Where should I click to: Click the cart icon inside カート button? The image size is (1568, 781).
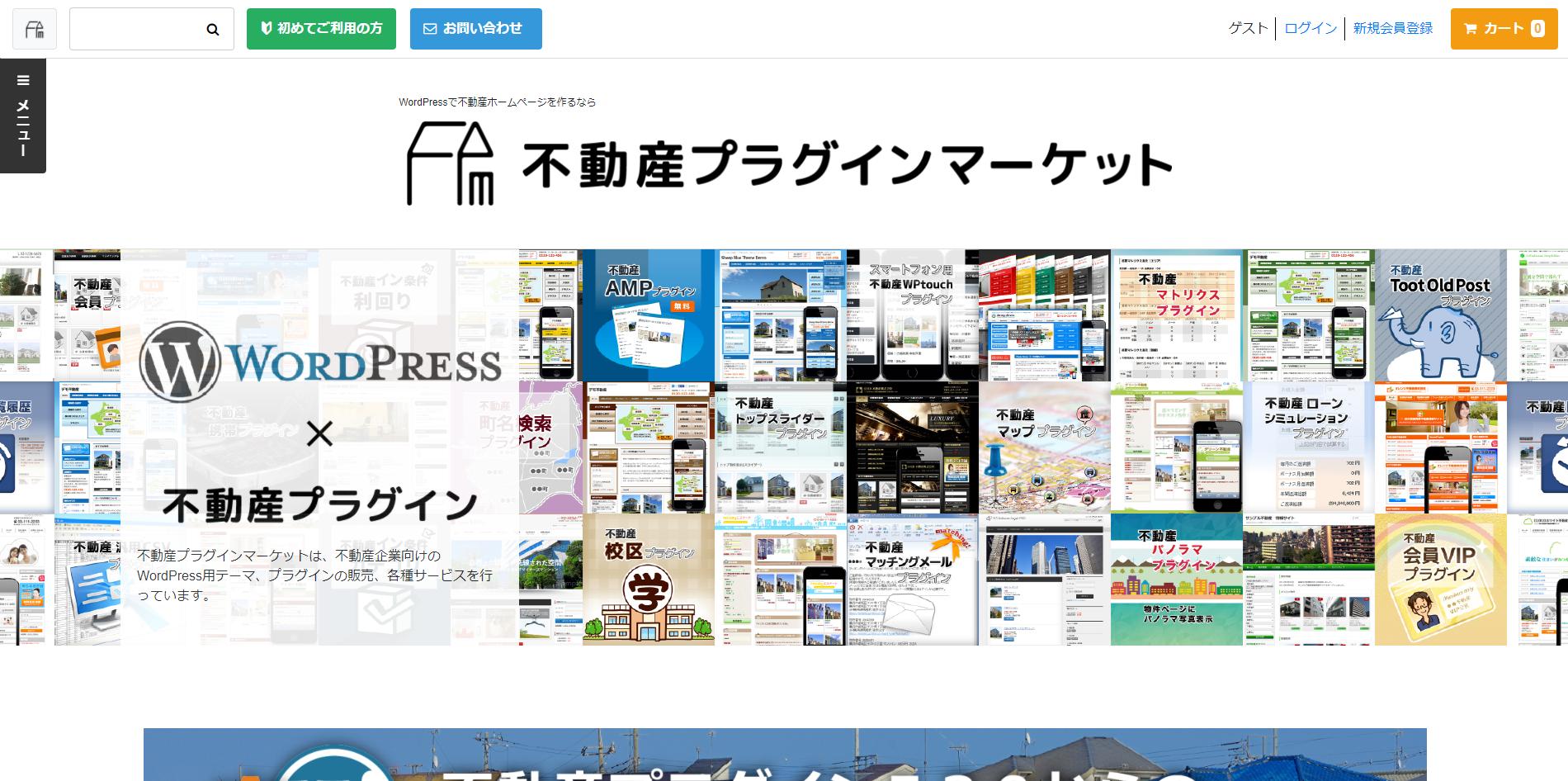click(x=1471, y=29)
